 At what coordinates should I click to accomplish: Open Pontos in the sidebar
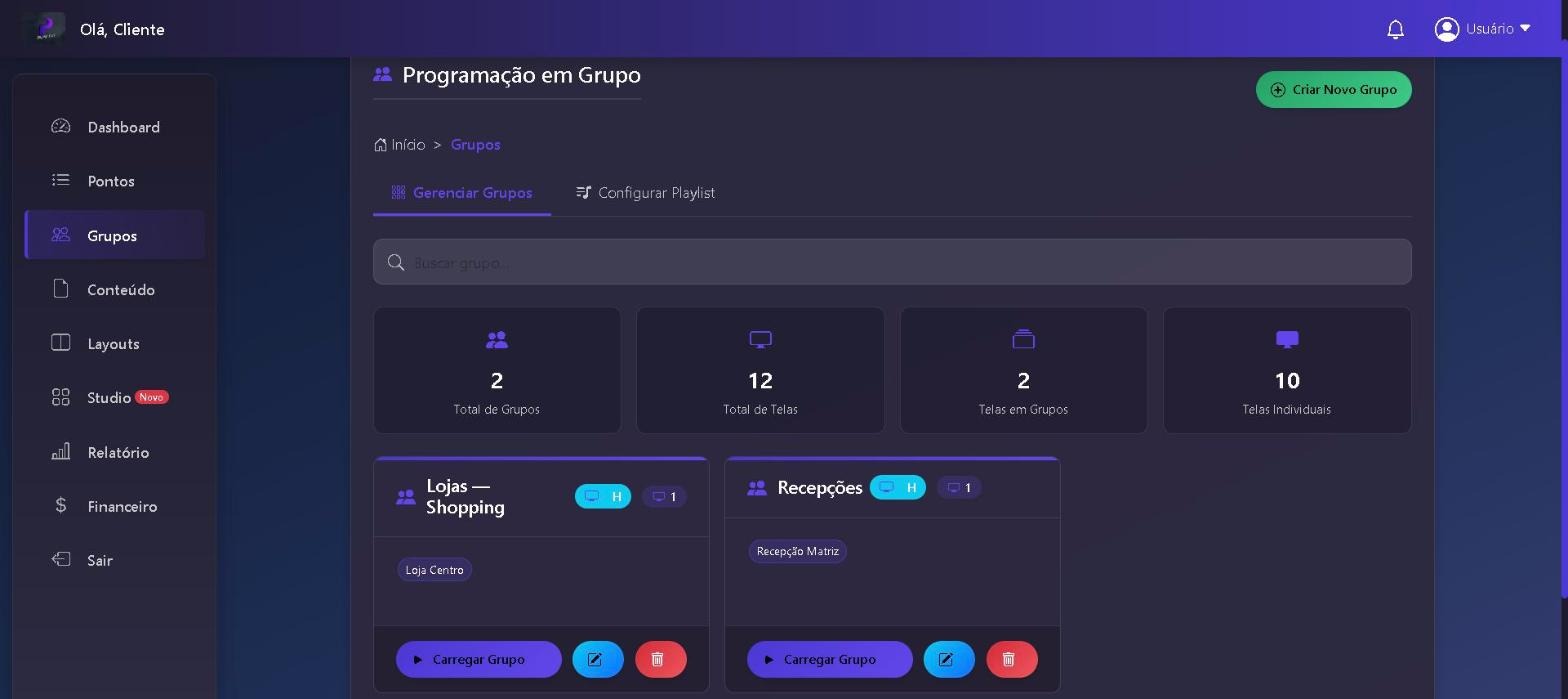(115, 181)
